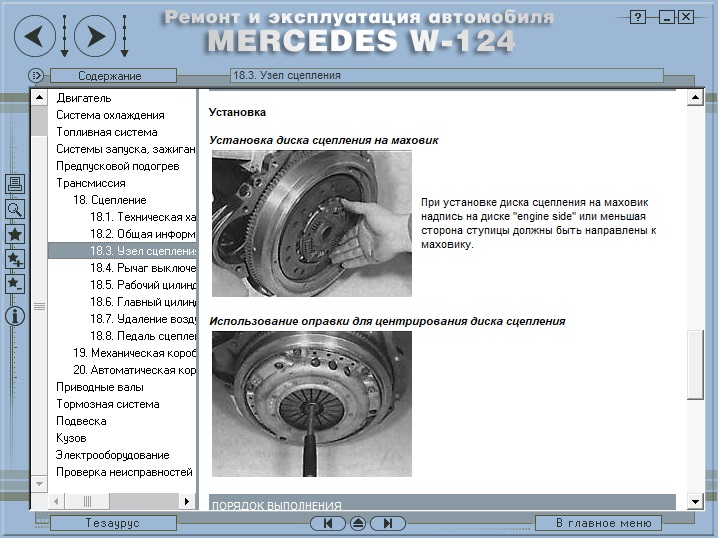This screenshot has width=718, height=538.
Task: Click contents tree scroll-down arrow
Action: point(39,484)
